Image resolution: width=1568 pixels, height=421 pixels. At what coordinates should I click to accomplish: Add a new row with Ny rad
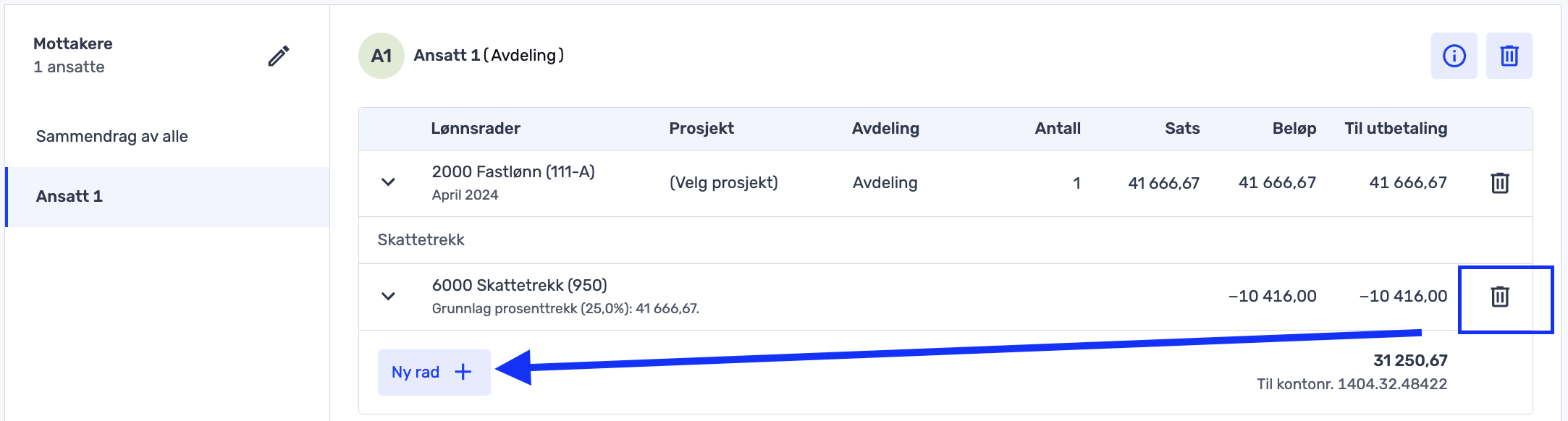pyautogui.click(x=434, y=372)
